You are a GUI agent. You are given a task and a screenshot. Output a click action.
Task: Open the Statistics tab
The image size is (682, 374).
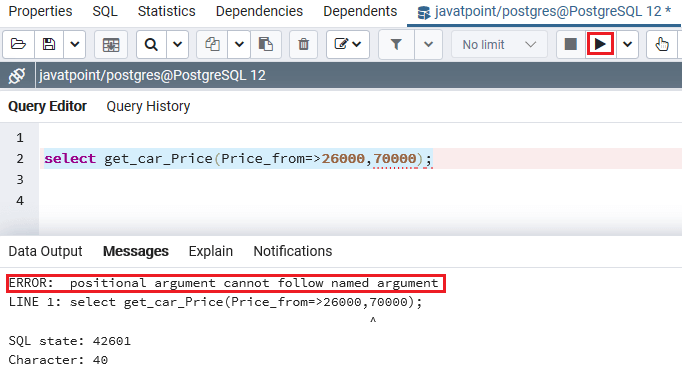pyautogui.click(x=167, y=11)
